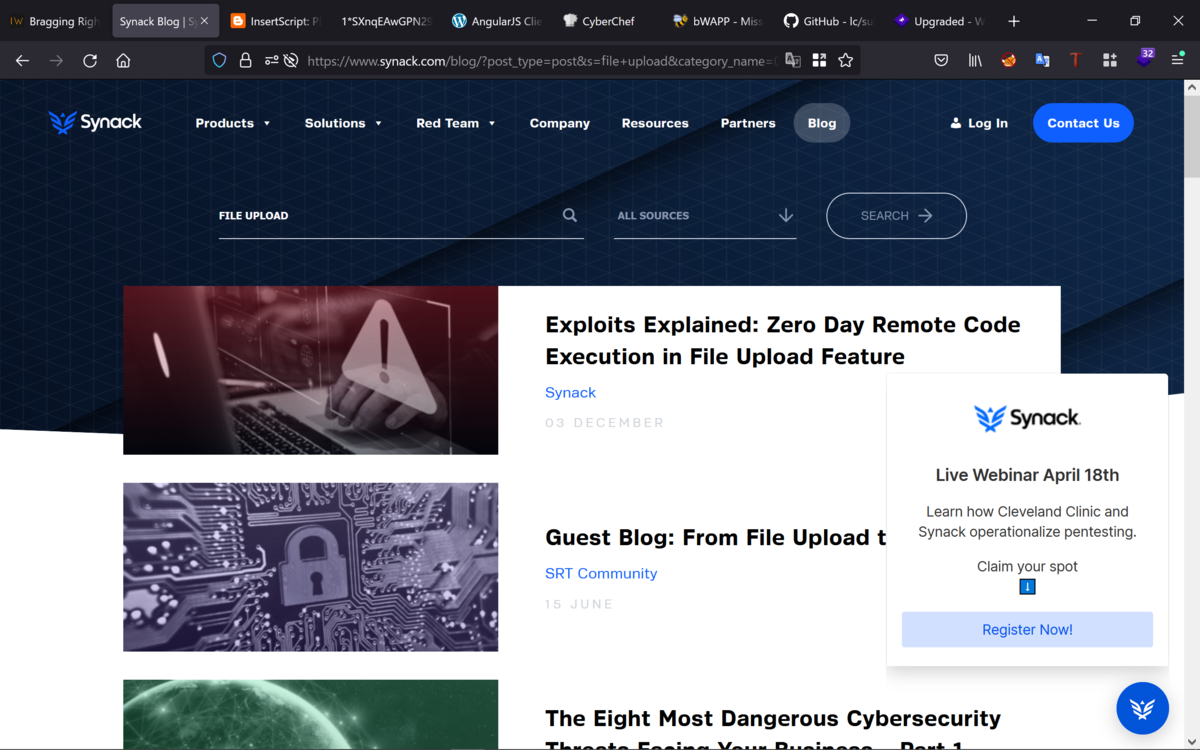Open tracking protection shield info
Image resolution: width=1200 pixels, height=750 pixels.
pyautogui.click(x=220, y=61)
